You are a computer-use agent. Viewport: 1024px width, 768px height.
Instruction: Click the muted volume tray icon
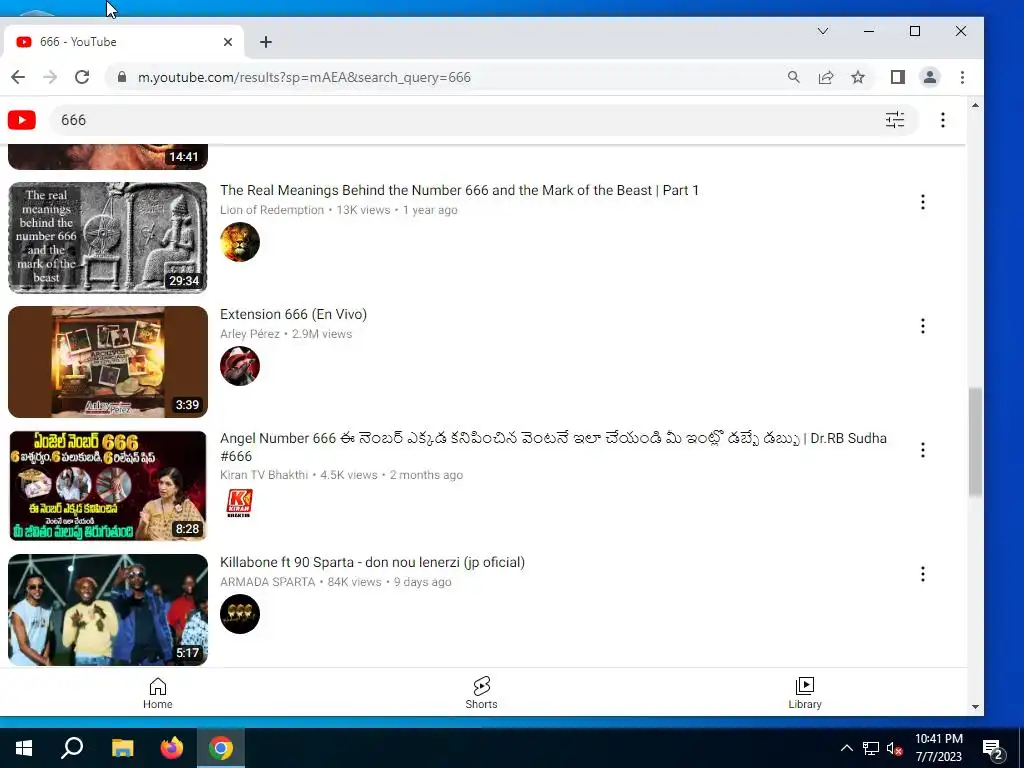click(894, 748)
